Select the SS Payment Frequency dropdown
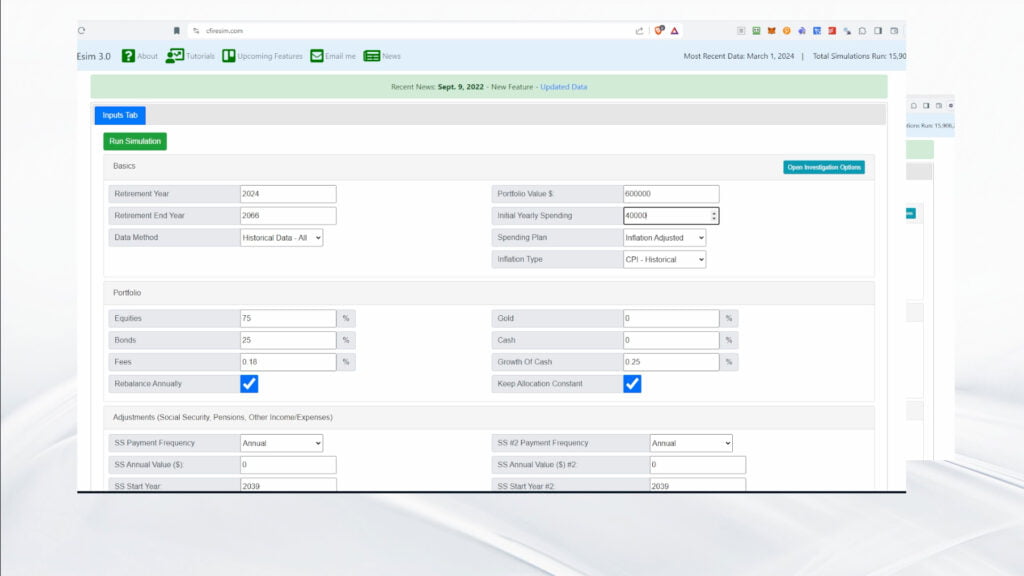This screenshot has width=1024, height=576. [281, 443]
